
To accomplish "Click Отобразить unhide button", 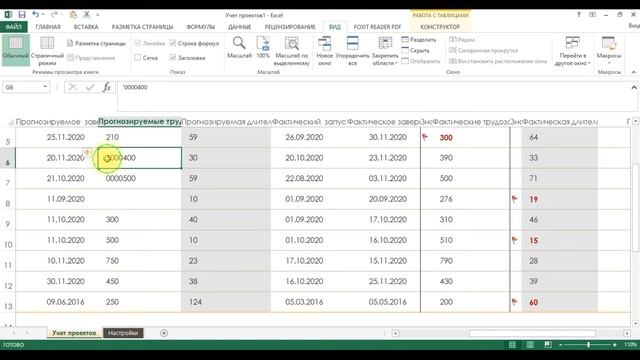I will pos(421,61).
